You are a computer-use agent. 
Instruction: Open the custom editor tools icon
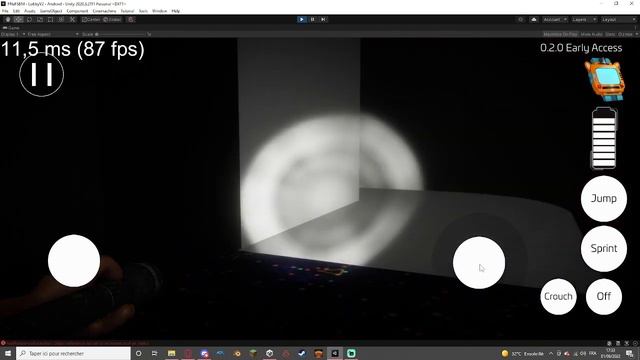coord(72,20)
